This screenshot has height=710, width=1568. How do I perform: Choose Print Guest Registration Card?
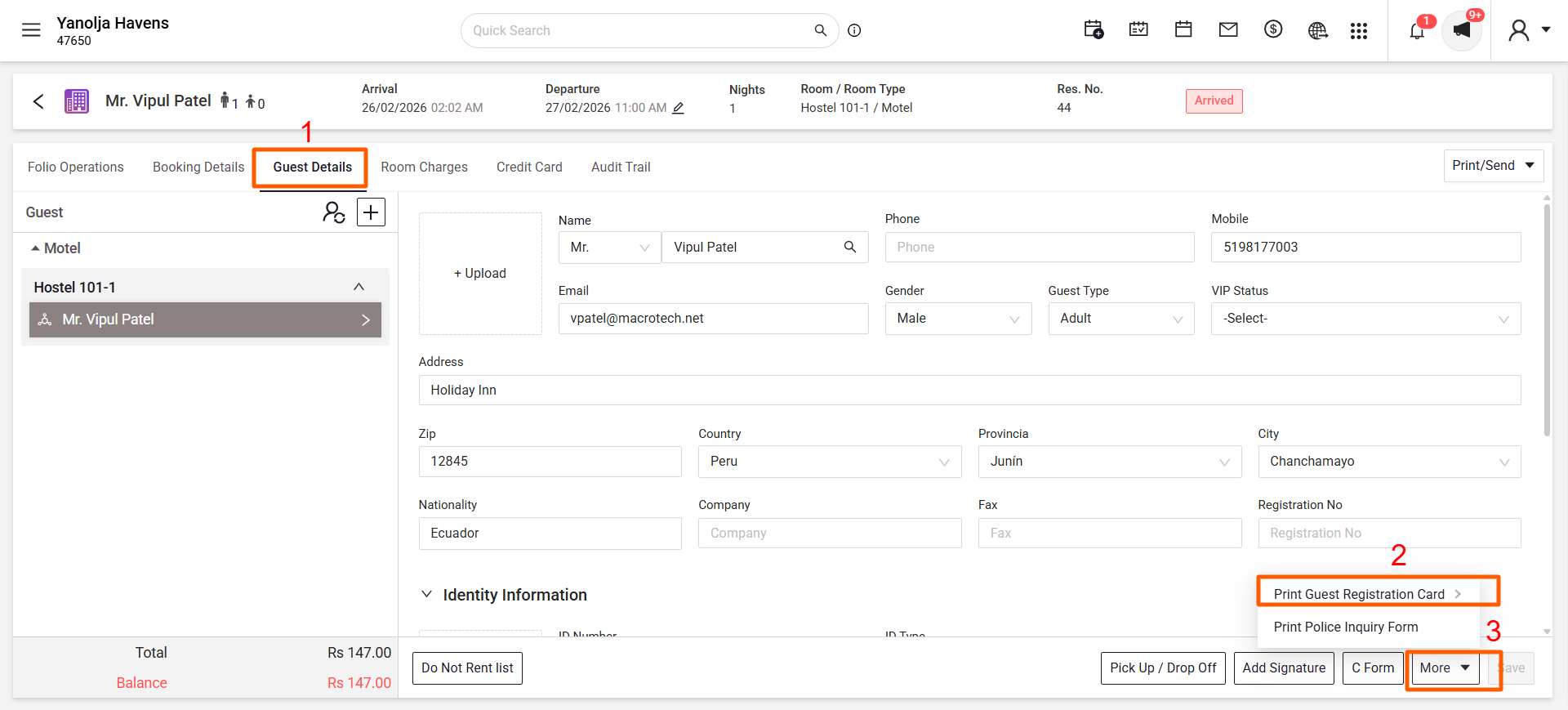1369,594
